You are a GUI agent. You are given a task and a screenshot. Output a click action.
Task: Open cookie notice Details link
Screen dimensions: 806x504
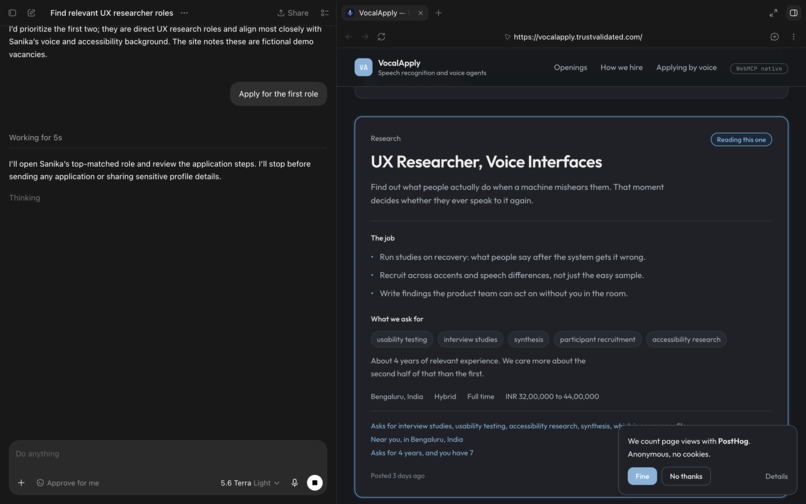776,476
